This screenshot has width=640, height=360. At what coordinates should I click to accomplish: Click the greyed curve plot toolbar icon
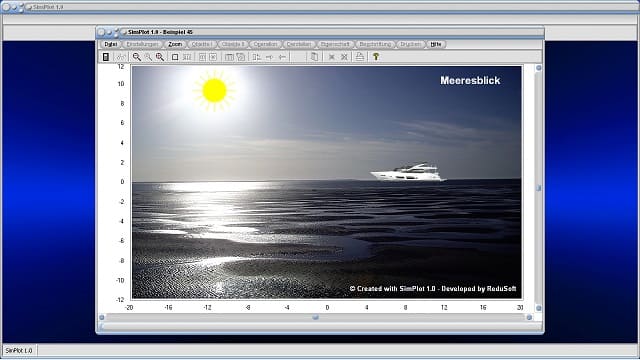121,57
